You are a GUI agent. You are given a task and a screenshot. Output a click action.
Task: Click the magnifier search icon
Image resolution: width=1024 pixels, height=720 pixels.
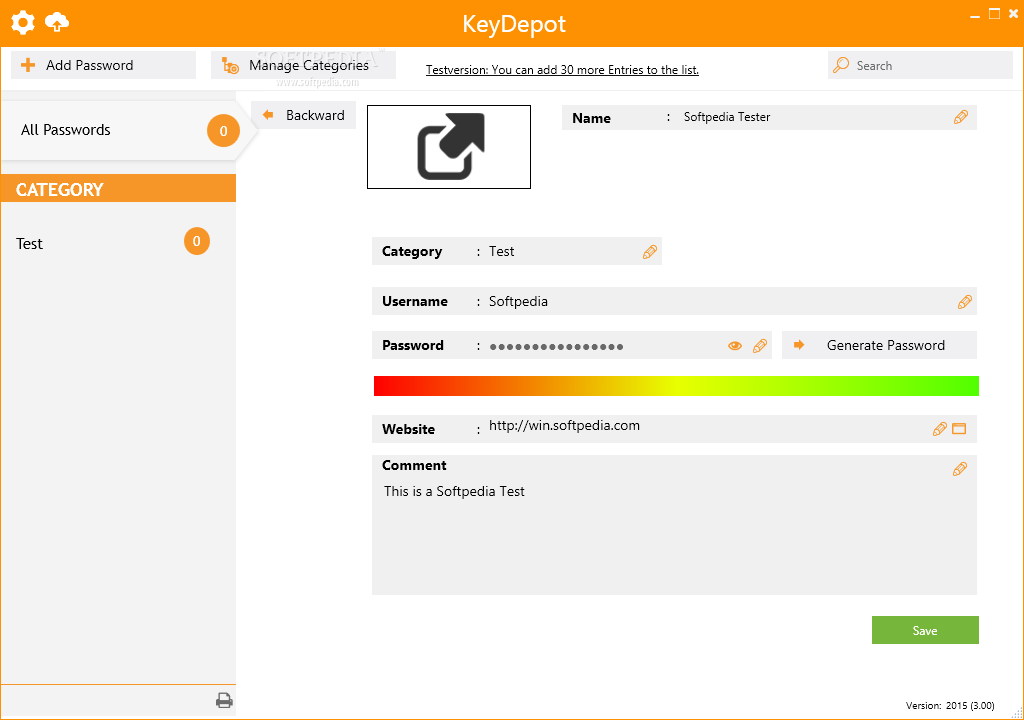pos(841,65)
